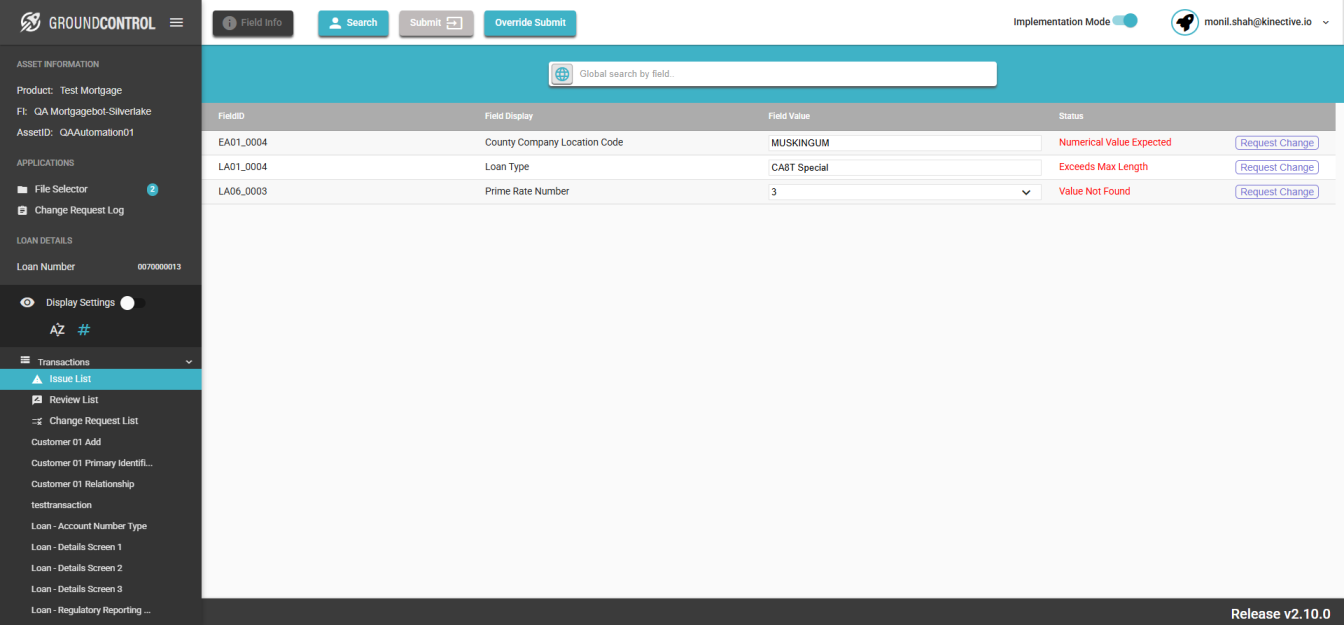
Task: Click the Prime Rate Number label
Action: [x=527, y=191]
